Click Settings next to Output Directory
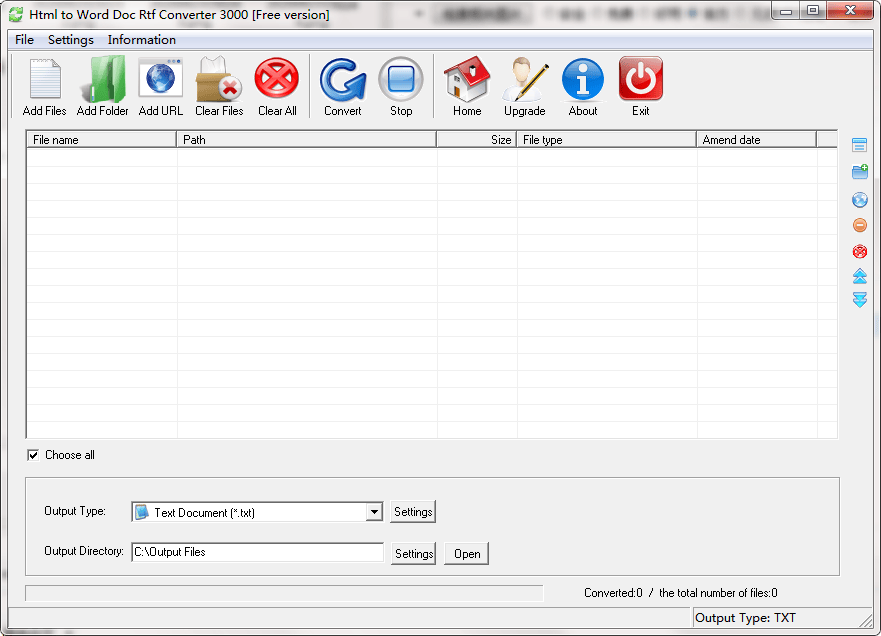The width and height of the screenshot is (881, 636). point(413,552)
